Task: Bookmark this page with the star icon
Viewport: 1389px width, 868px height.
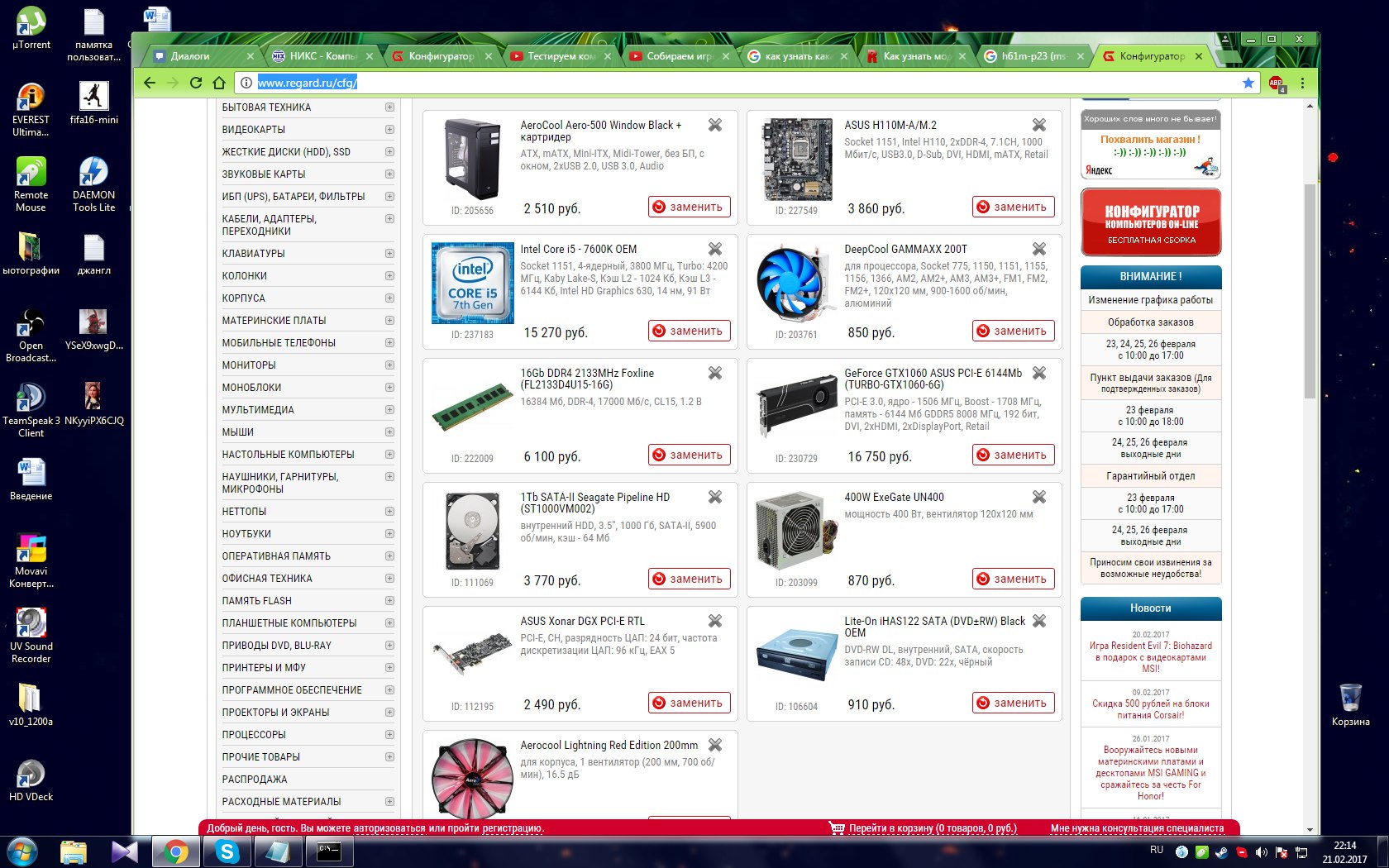Action: [x=1248, y=83]
